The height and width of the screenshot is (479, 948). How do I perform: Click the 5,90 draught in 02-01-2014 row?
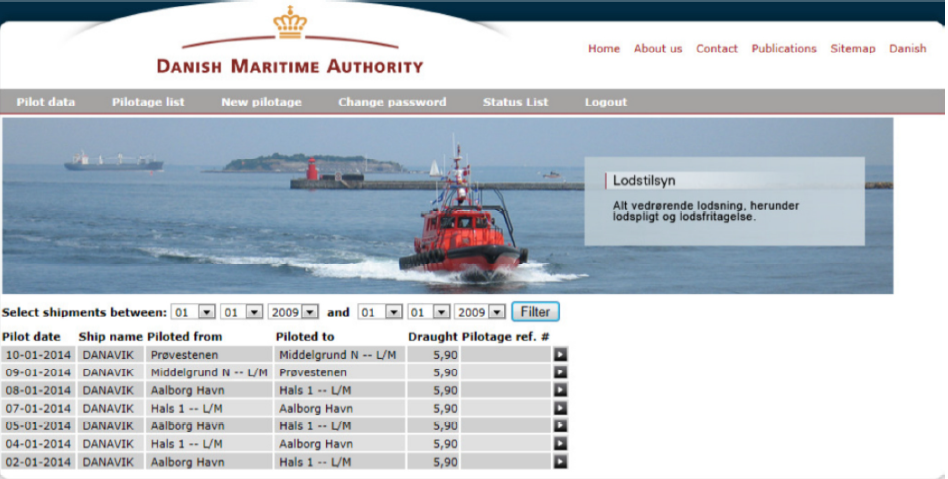tap(445, 462)
